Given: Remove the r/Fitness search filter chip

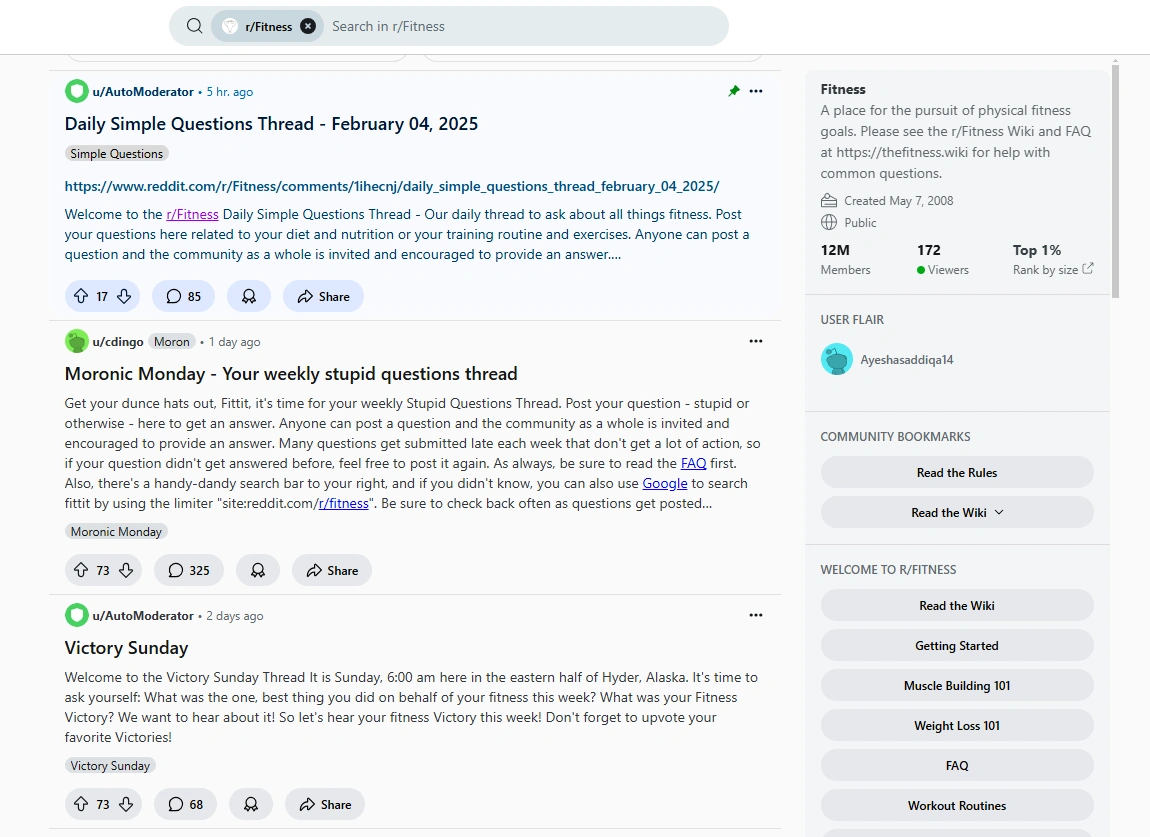Looking at the screenshot, I should [308, 26].
